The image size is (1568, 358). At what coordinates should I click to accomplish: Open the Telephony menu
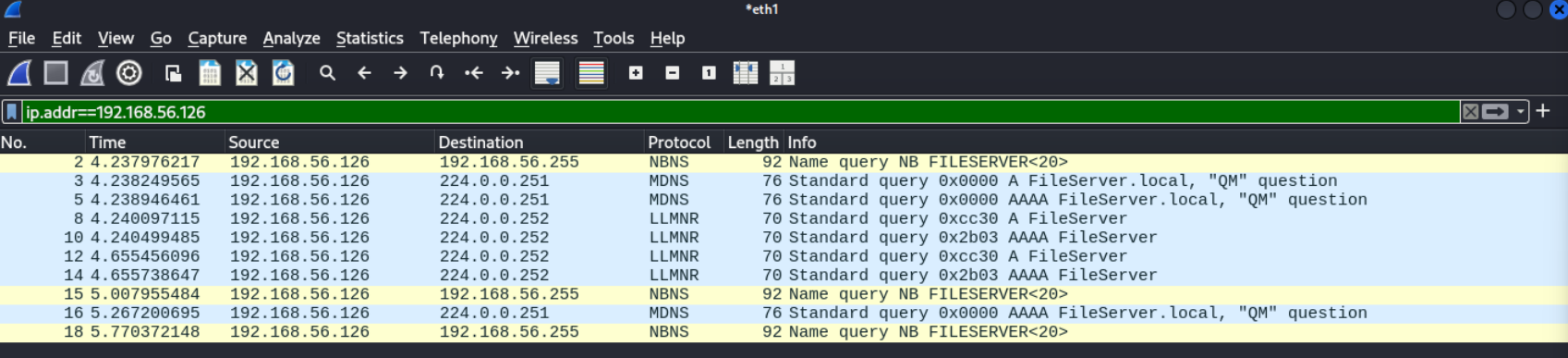[458, 38]
